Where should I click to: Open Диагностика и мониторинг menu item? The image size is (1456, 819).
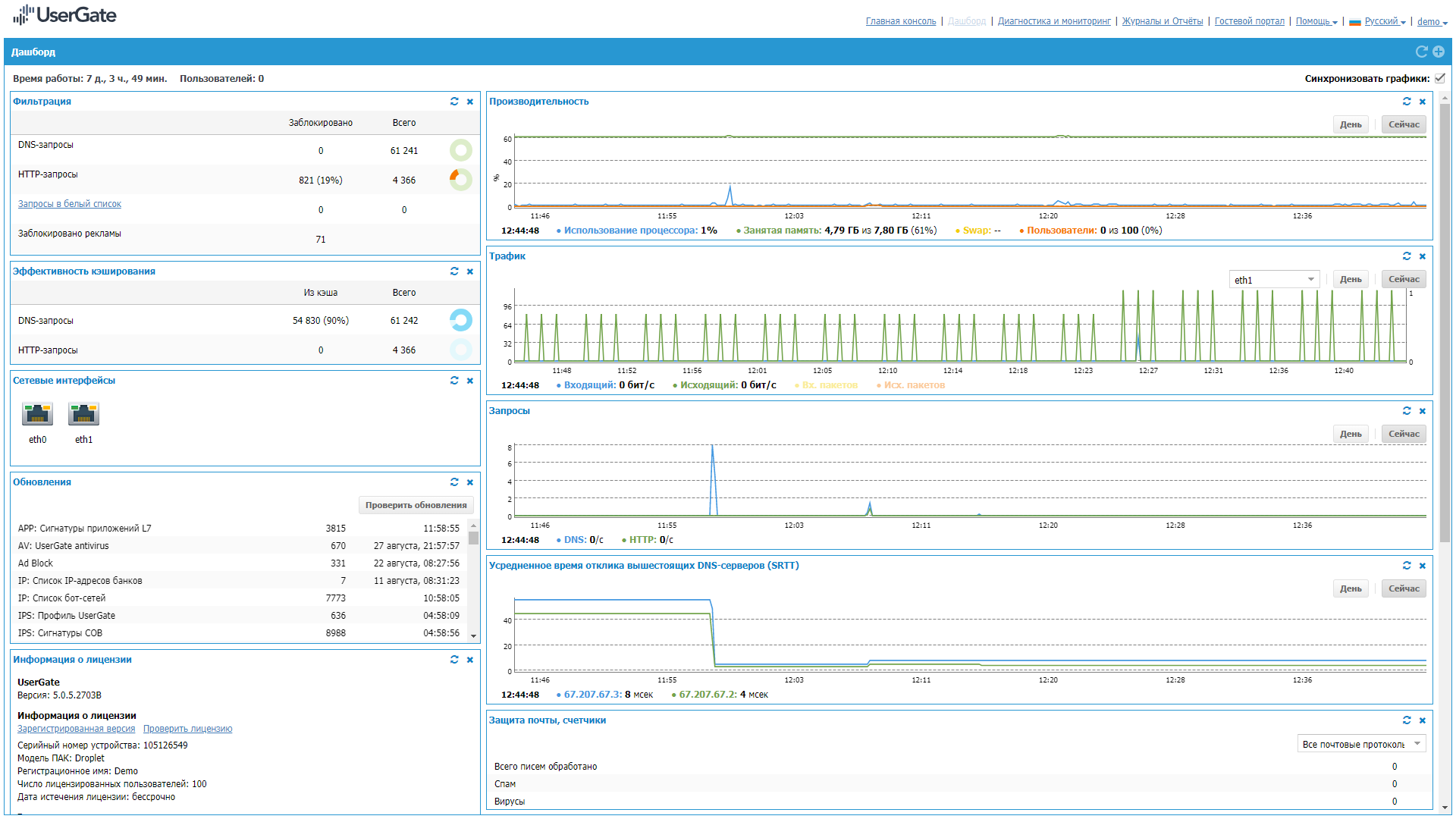1053,21
